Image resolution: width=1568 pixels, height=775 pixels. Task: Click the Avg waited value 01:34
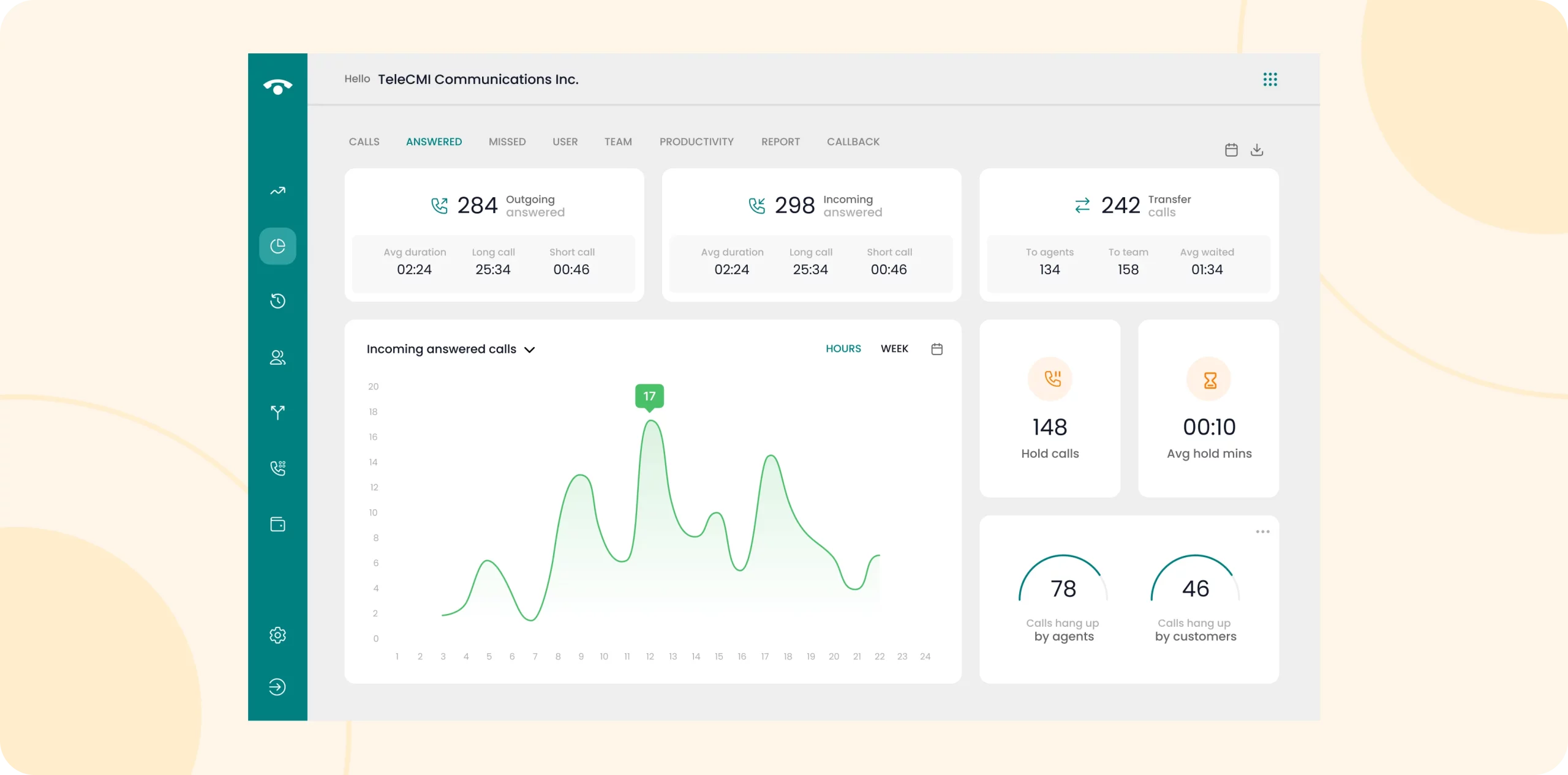click(x=1207, y=269)
